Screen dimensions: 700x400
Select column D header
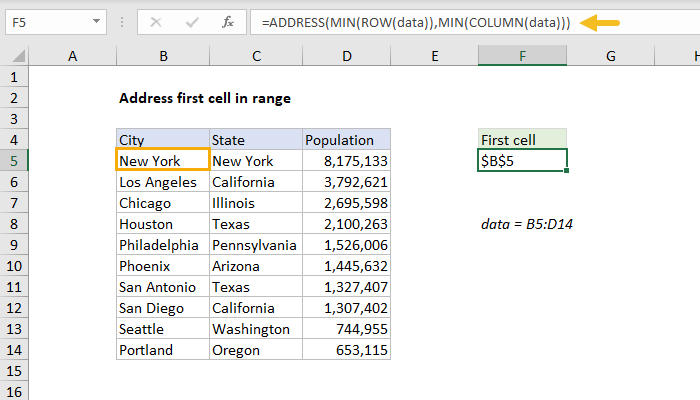pos(346,58)
